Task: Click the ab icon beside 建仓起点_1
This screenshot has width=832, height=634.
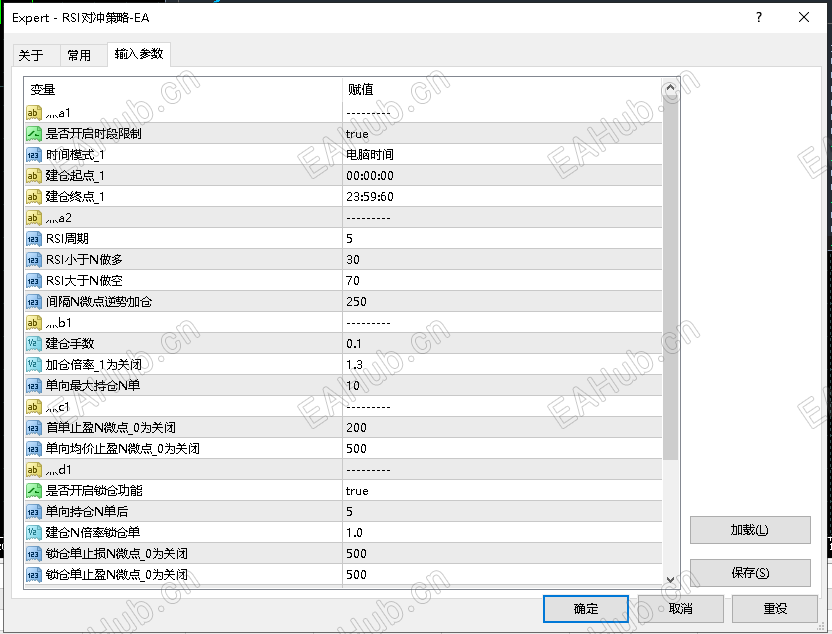Action: 32,176
